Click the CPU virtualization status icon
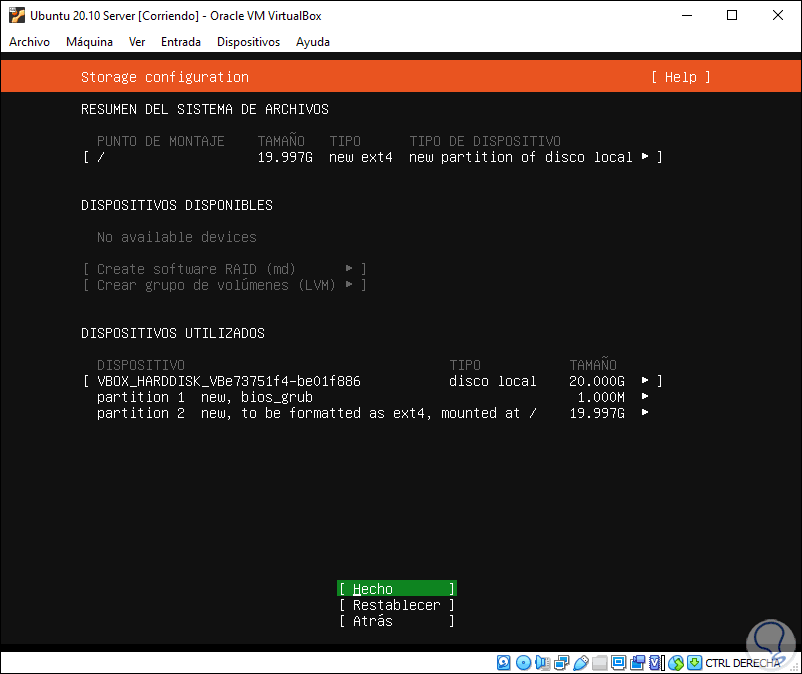Image resolution: width=802 pixels, height=674 pixels. coord(656,663)
